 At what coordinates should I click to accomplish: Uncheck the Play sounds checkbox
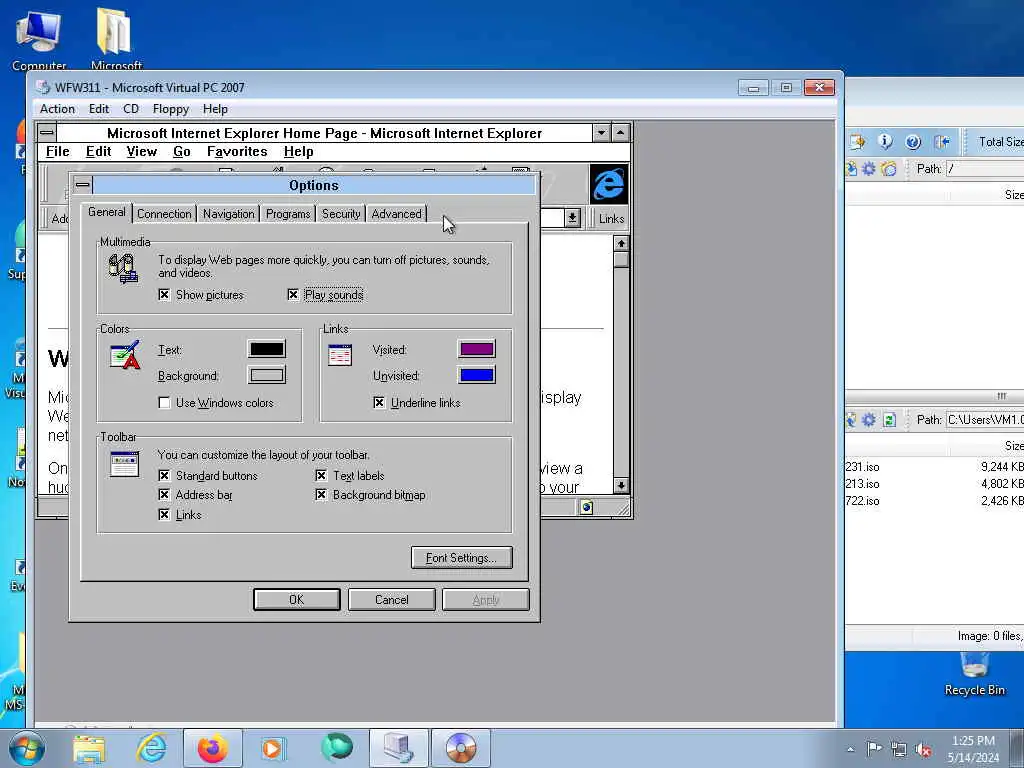(293, 295)
